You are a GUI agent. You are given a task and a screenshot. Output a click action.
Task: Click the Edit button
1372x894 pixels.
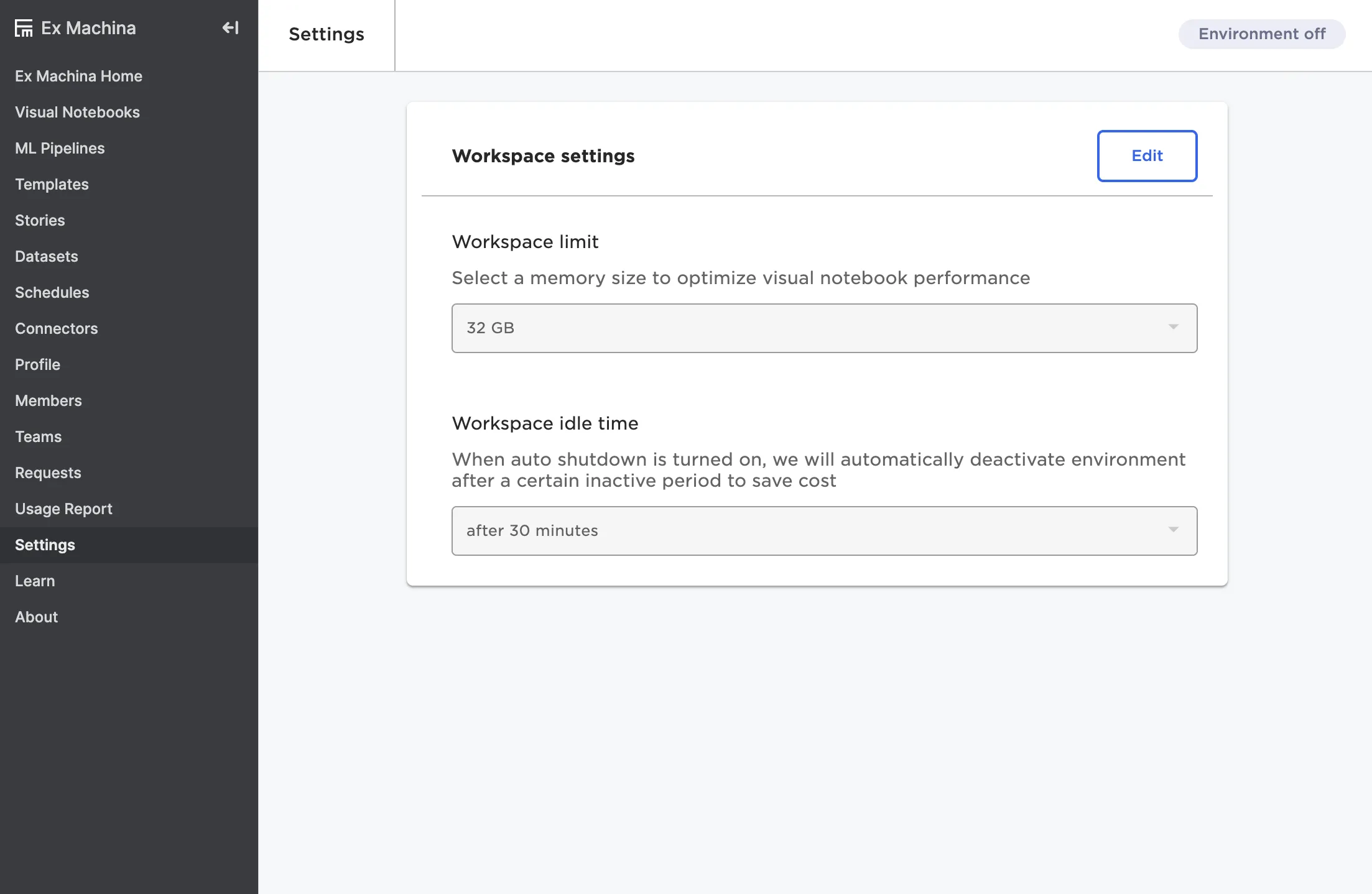(1147, 156)
